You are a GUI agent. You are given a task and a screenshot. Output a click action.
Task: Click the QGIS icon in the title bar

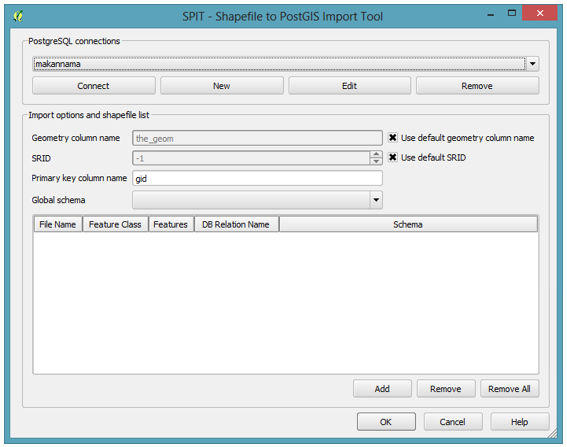pyautogui.click(x=17, y=16)
